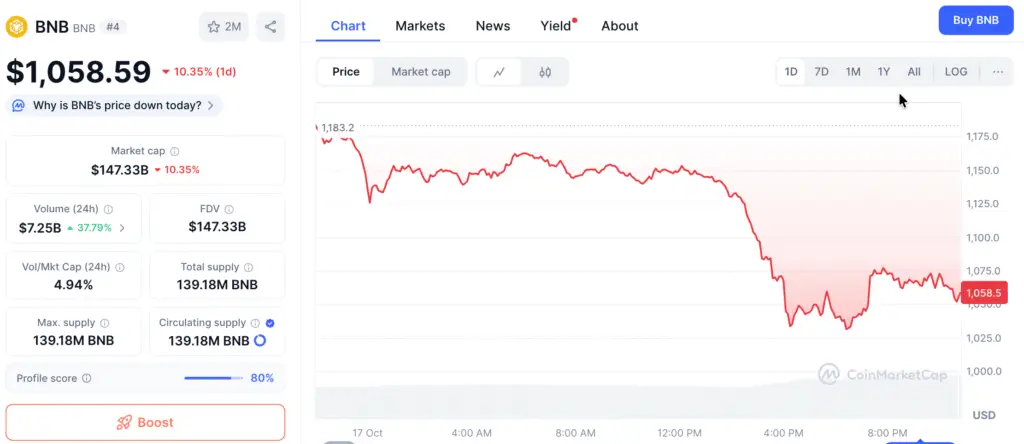The width and height of the screenshot is (1024, 444).
Task: Click the star watchlist 2M button
Action: tap(224, 27)
